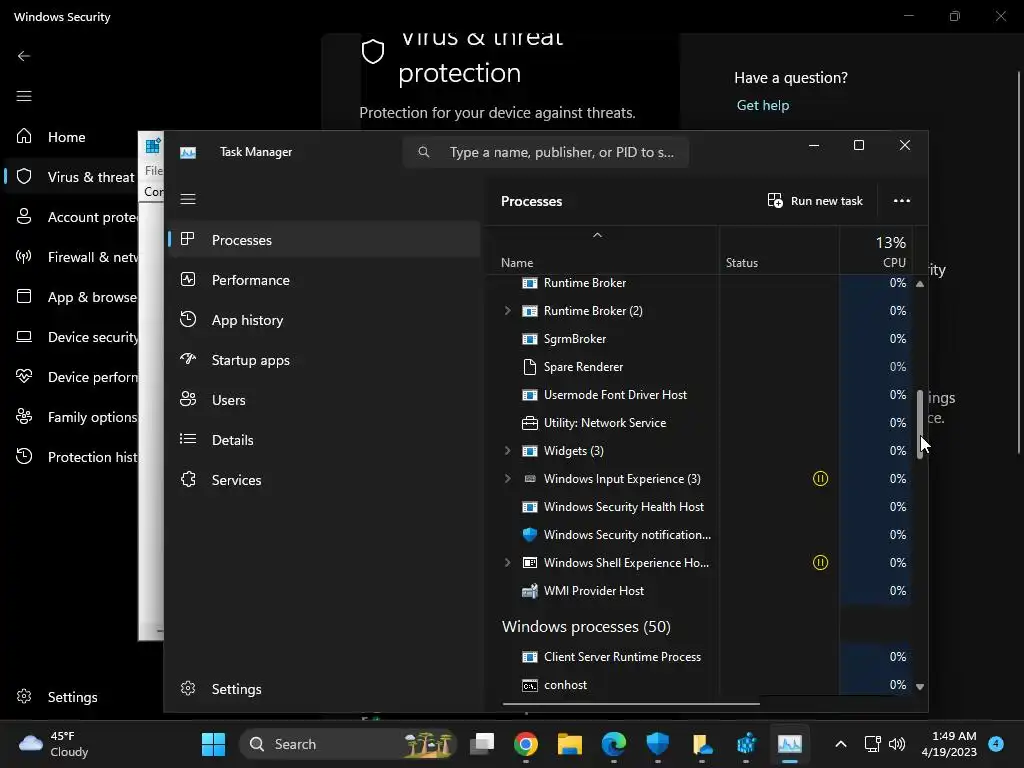1024x768 pixels.
Task: Go to Startup apps page
Action: point(325,360)
